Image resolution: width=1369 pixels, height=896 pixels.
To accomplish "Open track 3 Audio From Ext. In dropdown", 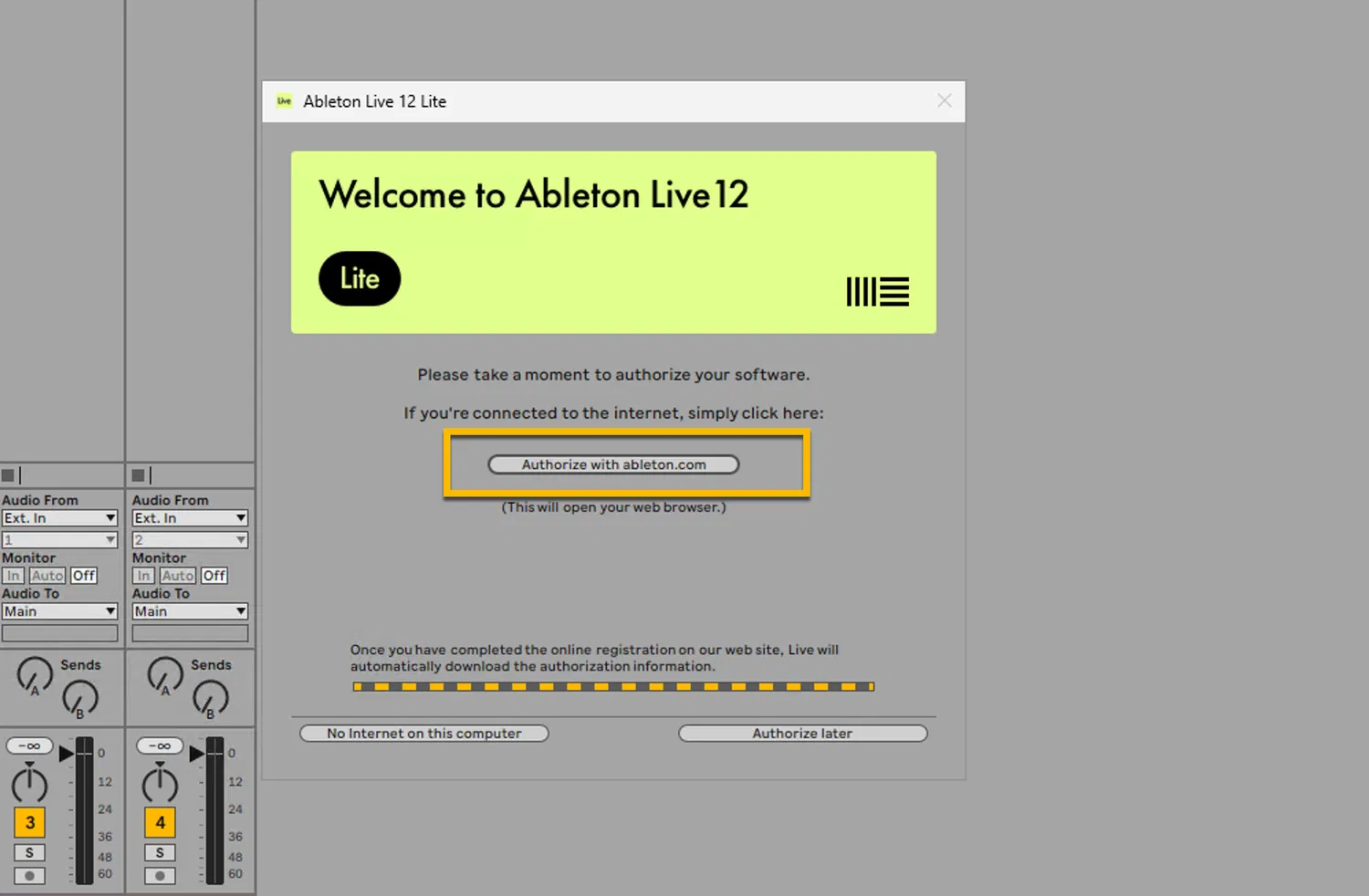I will (x=59, y=518).
